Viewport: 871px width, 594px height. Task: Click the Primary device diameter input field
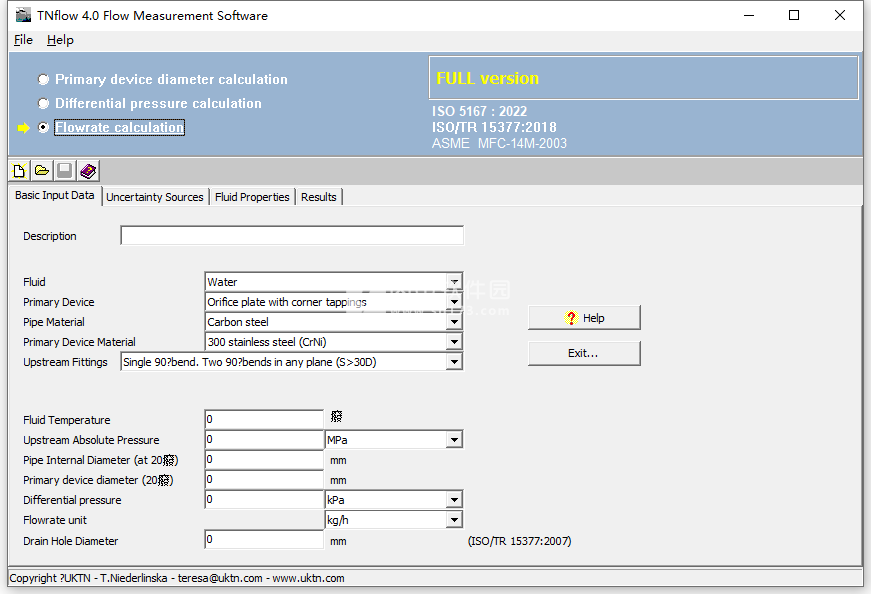coord(264,479)
